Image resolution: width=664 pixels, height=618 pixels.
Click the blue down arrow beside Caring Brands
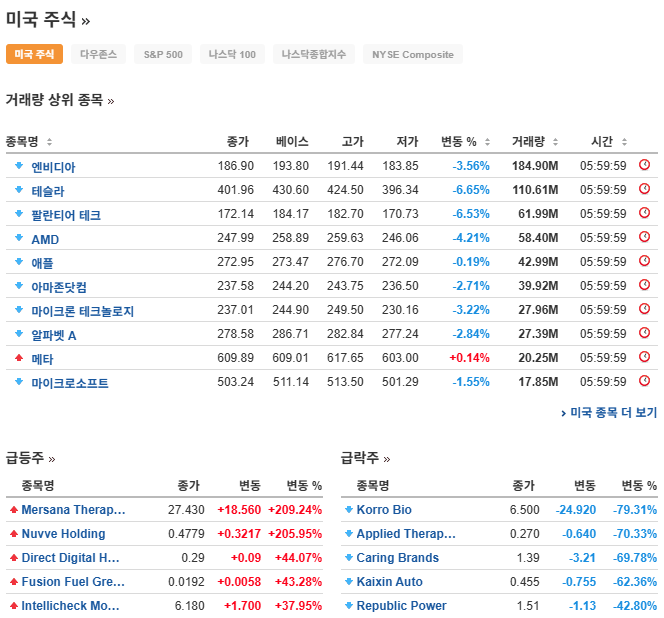click(x=349, y=557)
